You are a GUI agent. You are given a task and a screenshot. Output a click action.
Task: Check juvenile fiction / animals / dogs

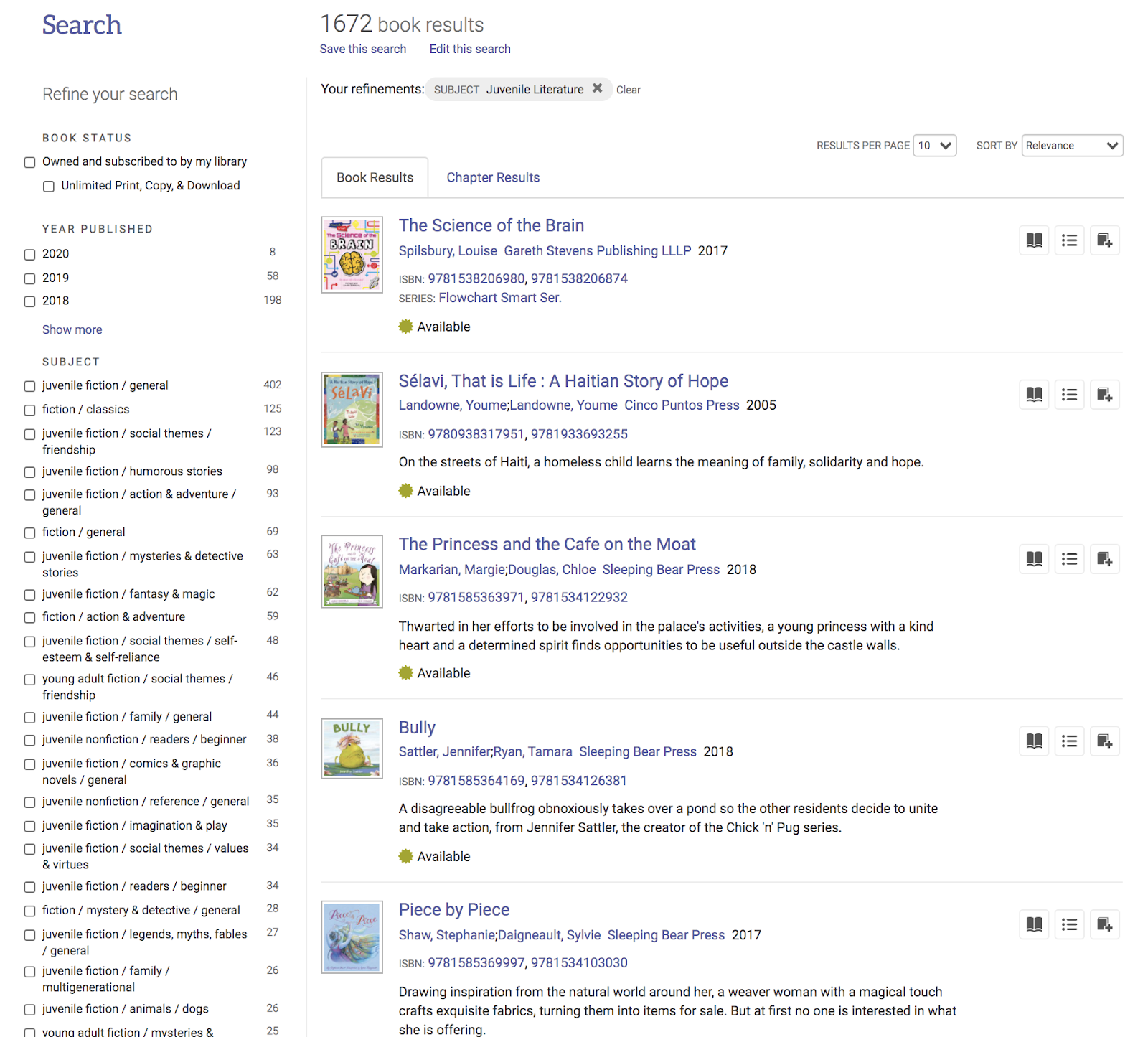tap(30, 1010)
